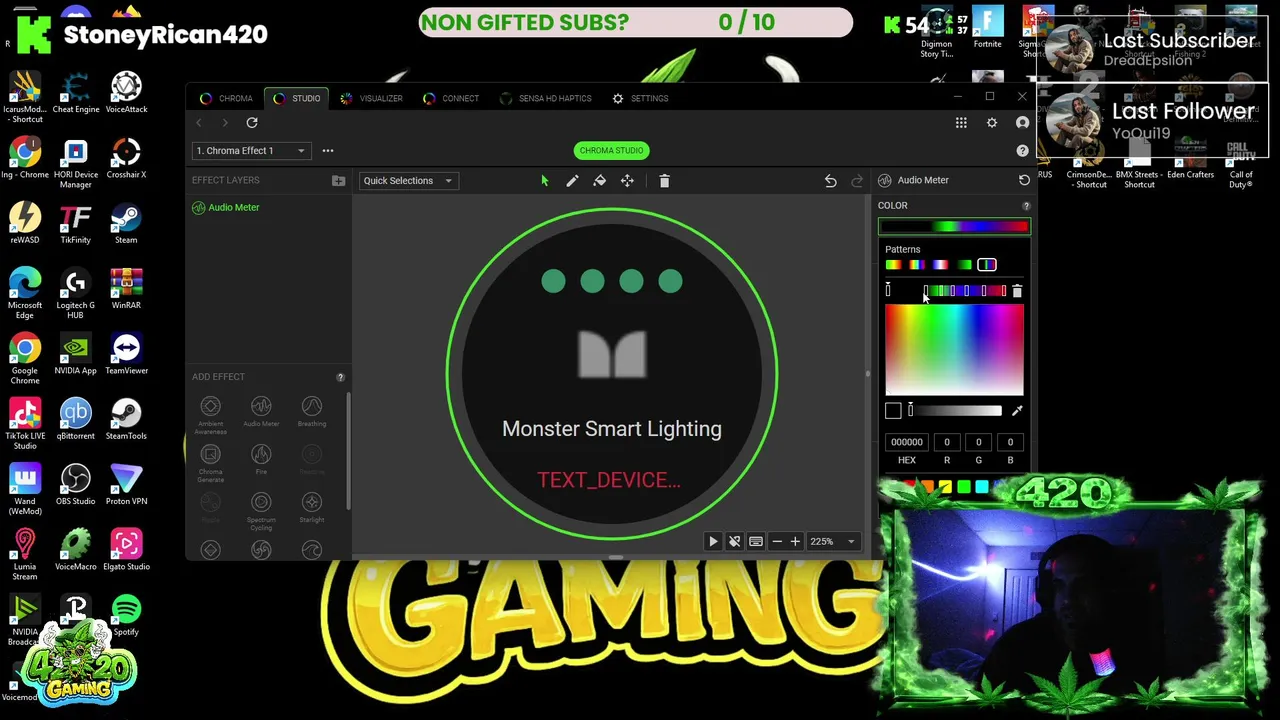The width and height of the screenshot is (1280, 720).
Task: Open help for Chroma Studio
Action: pos(1022,151)
